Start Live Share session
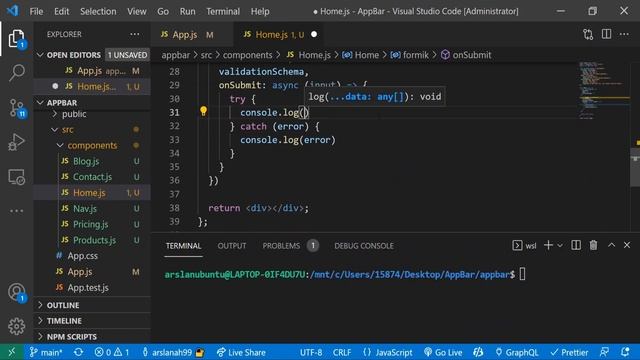This screenshot has height=360, width=640. (x=241, y=352)
